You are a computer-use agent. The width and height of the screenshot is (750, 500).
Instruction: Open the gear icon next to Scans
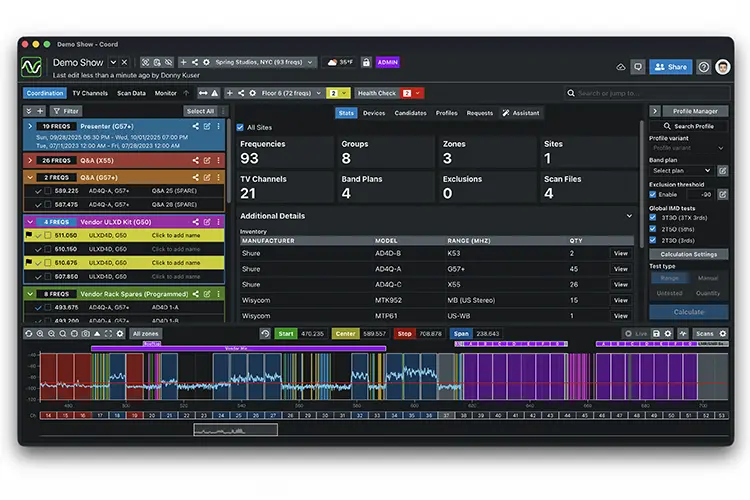point(723,333)
